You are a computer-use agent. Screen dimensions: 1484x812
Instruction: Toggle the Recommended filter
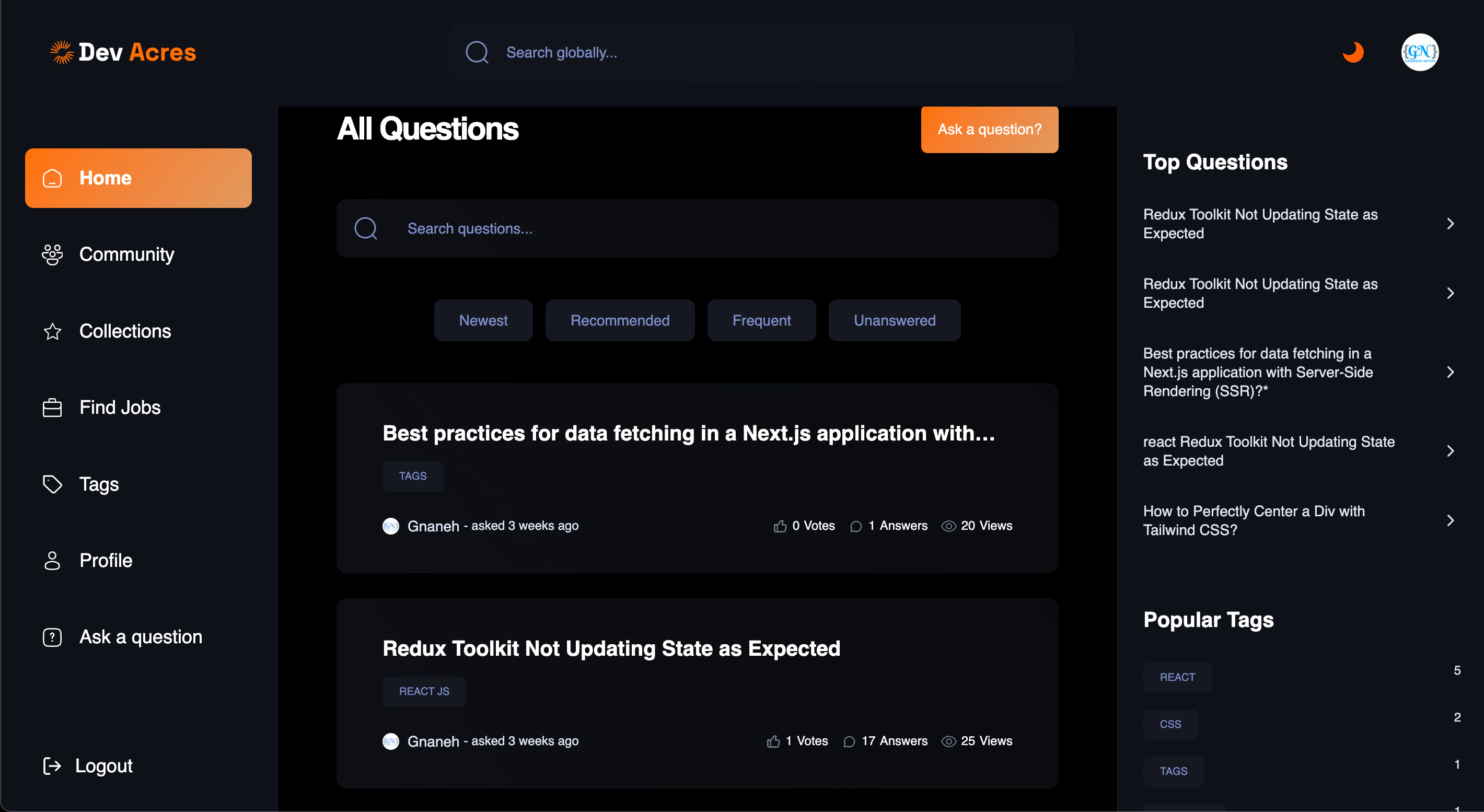(620, 320)
